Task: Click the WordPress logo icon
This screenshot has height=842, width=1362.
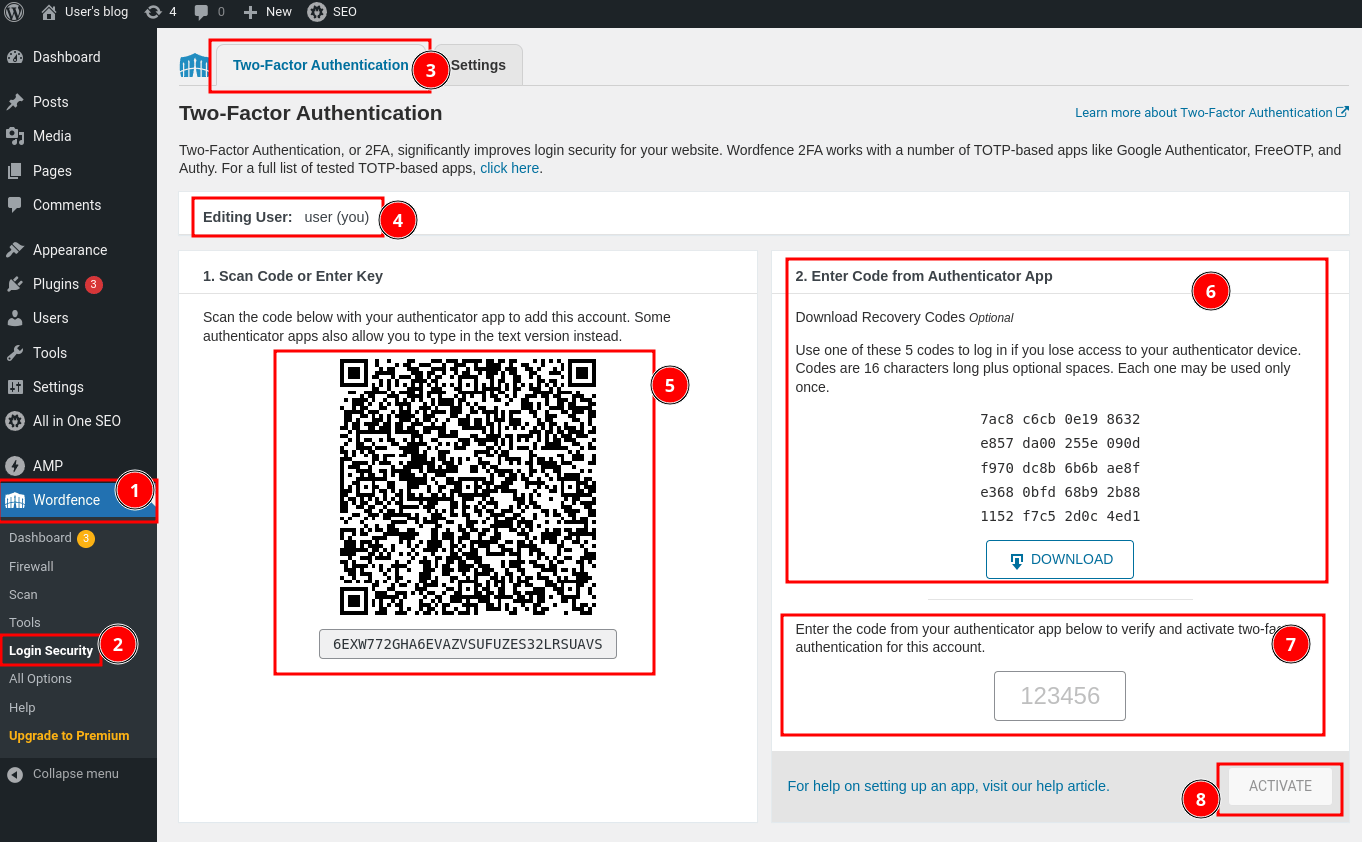Action: [x=14, y=12]
